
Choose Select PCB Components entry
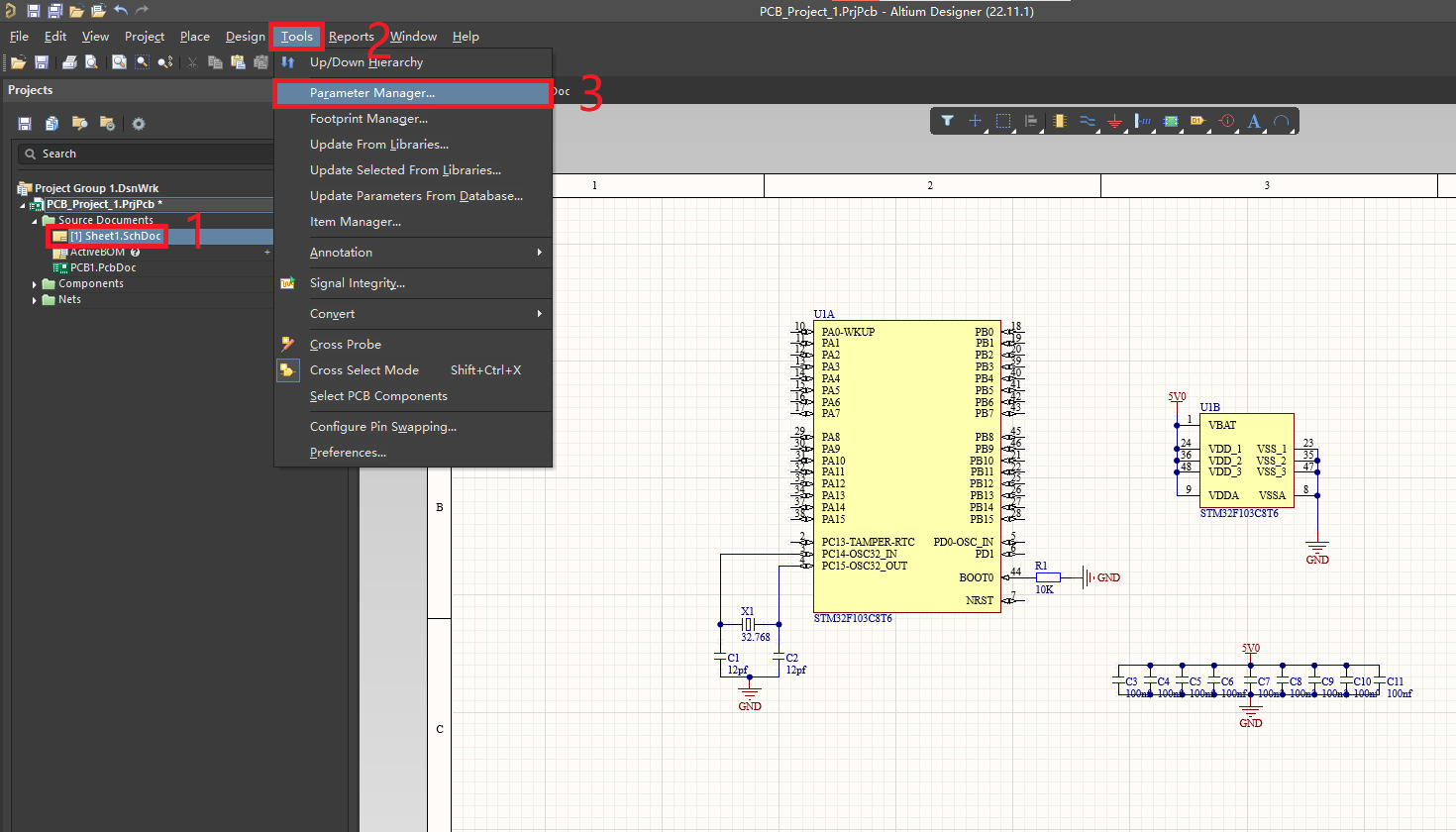point(413,396)
